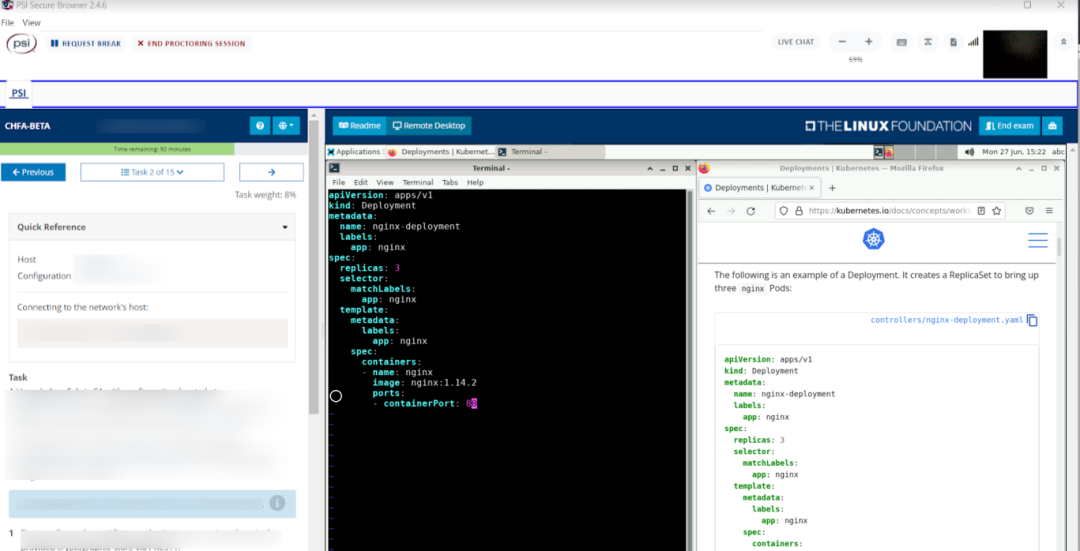Toggle reader view icon
The image size is (1080, 551).
click(982, 211)
